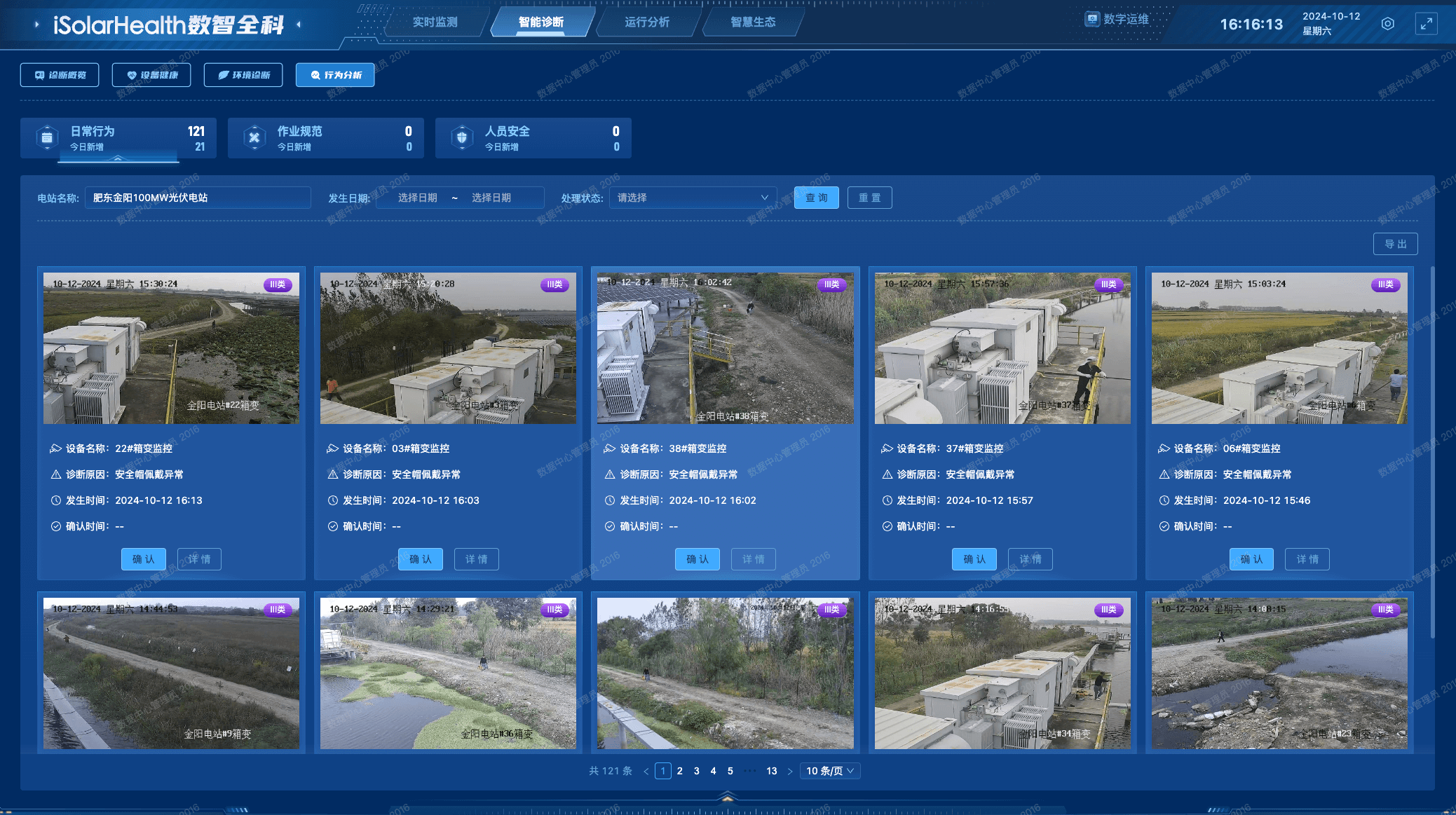Click the fullscreen expand icon

[1426, 24]
